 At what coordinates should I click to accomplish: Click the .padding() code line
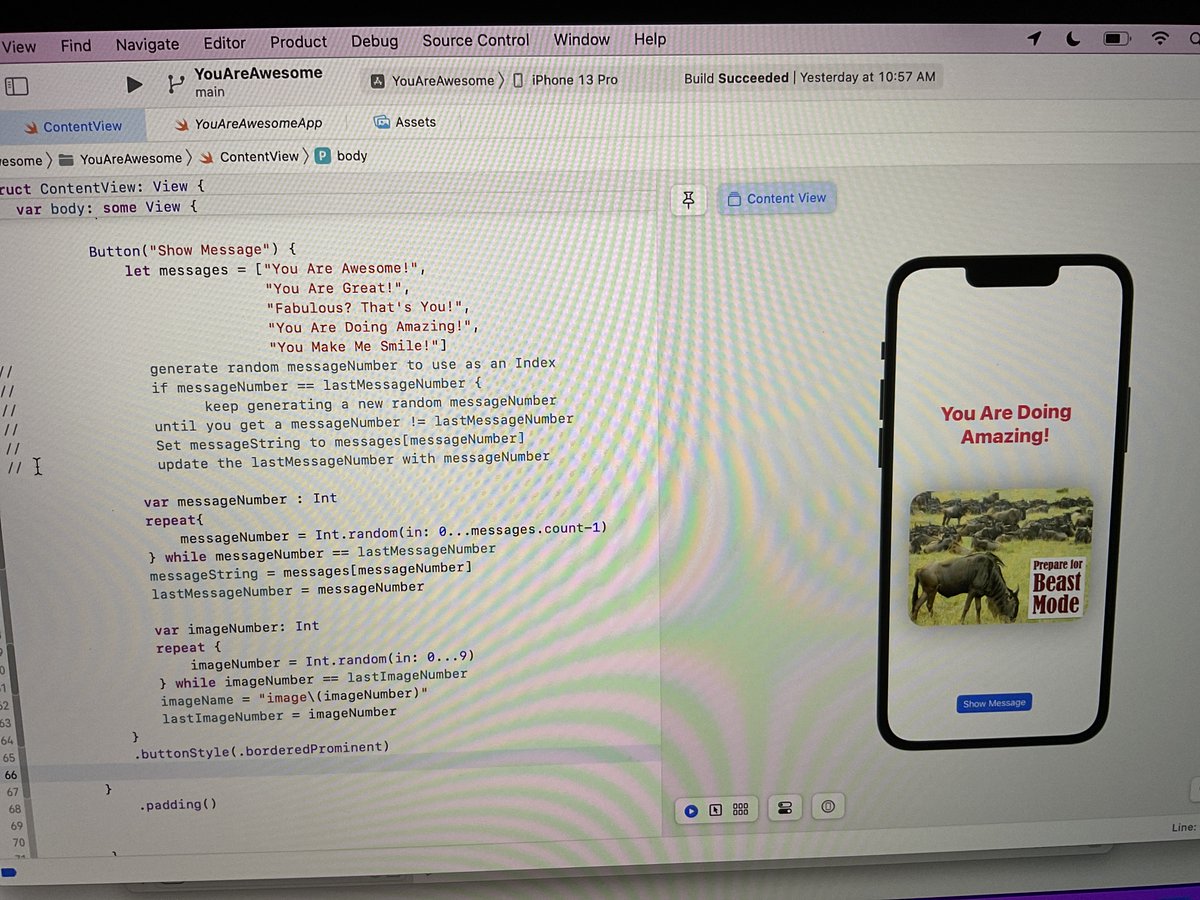178,805
